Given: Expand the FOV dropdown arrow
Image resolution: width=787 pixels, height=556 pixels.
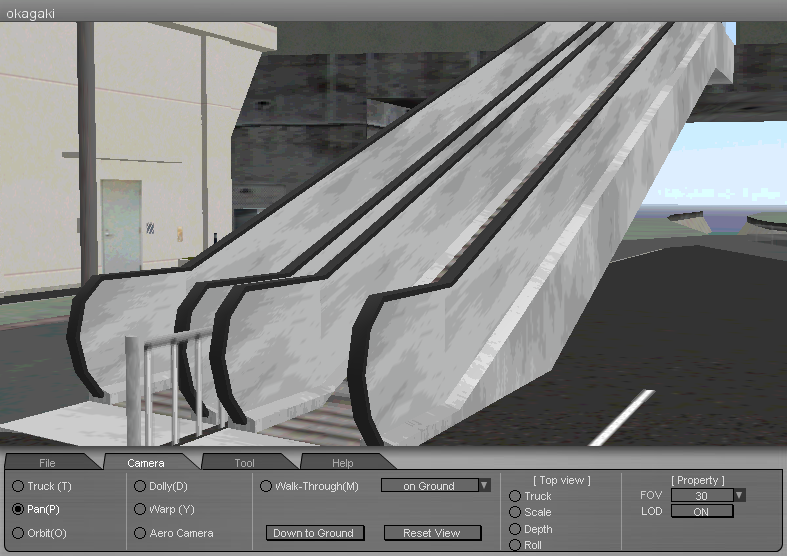Looking at the screenshot, I should pos(739,495).
